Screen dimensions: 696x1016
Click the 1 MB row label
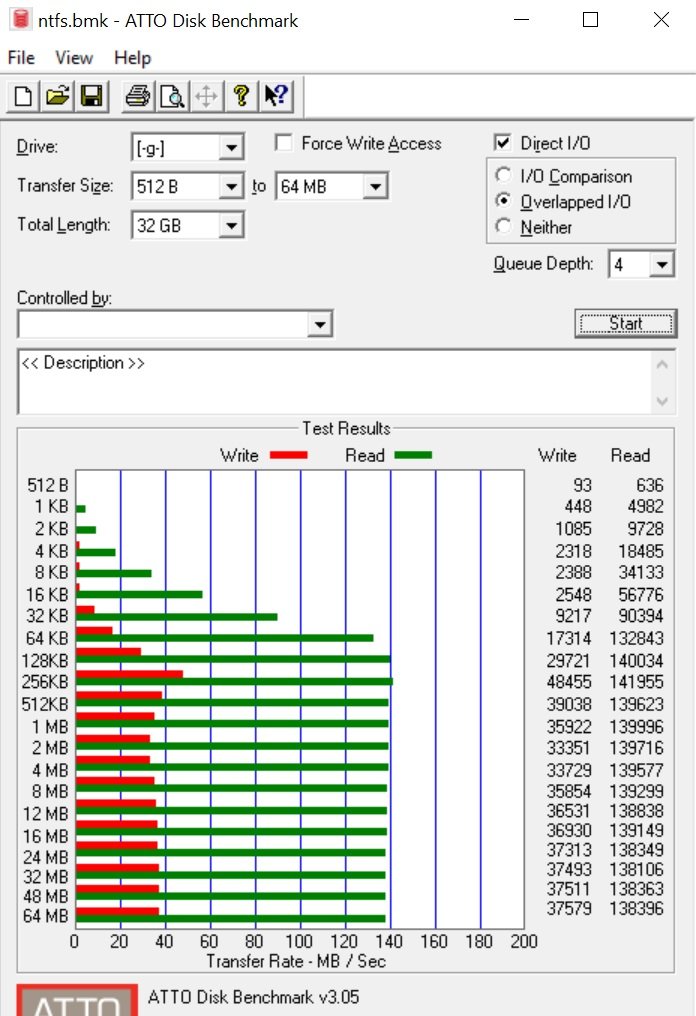50,727
